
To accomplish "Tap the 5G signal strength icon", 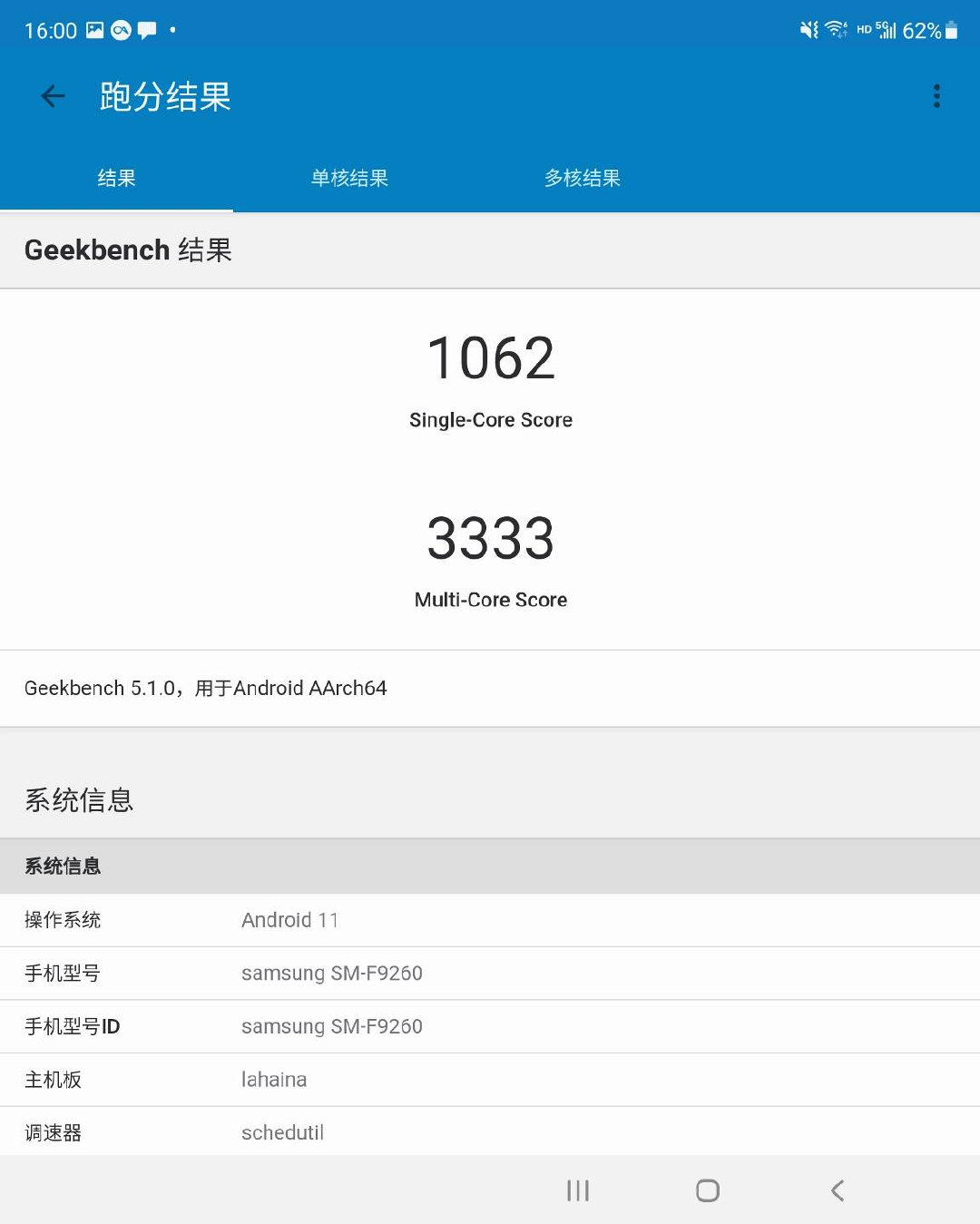I will [886, 30].
